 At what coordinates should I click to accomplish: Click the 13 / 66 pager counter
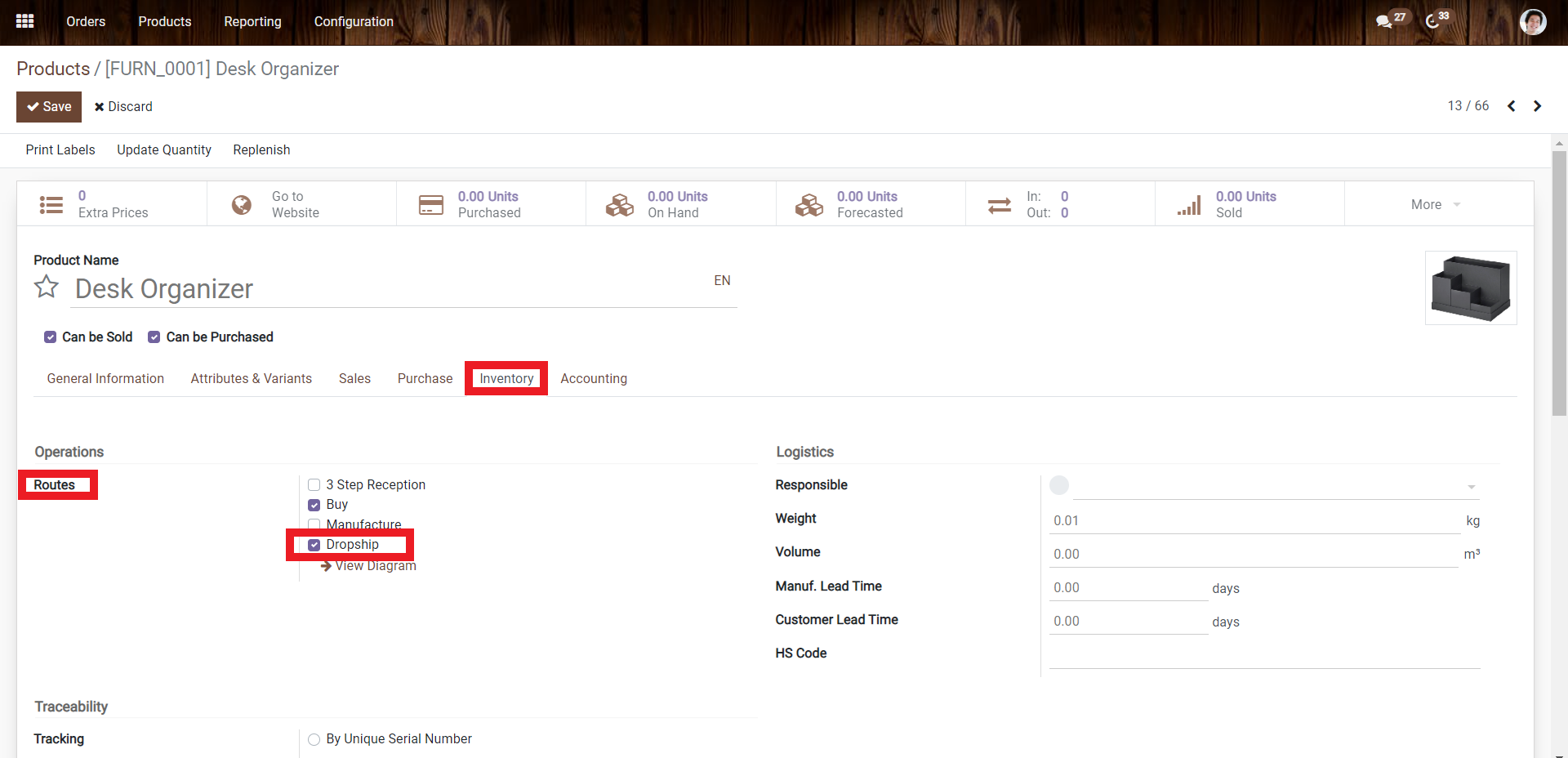[x=1468, y=106]
